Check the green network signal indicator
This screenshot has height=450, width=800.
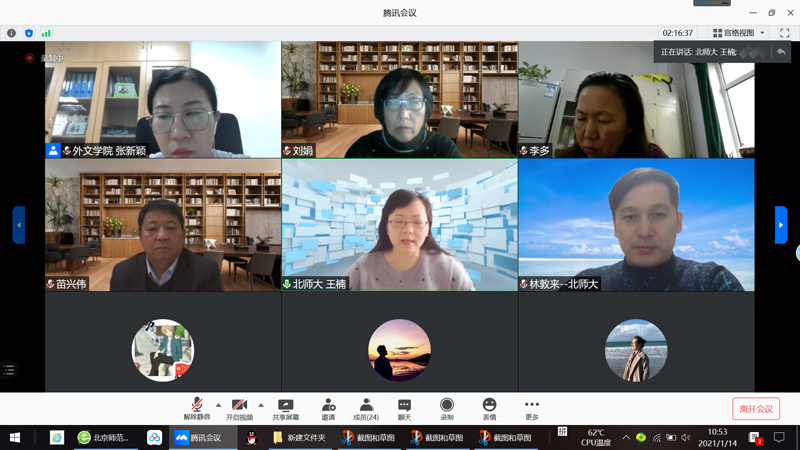click(46, 33)
